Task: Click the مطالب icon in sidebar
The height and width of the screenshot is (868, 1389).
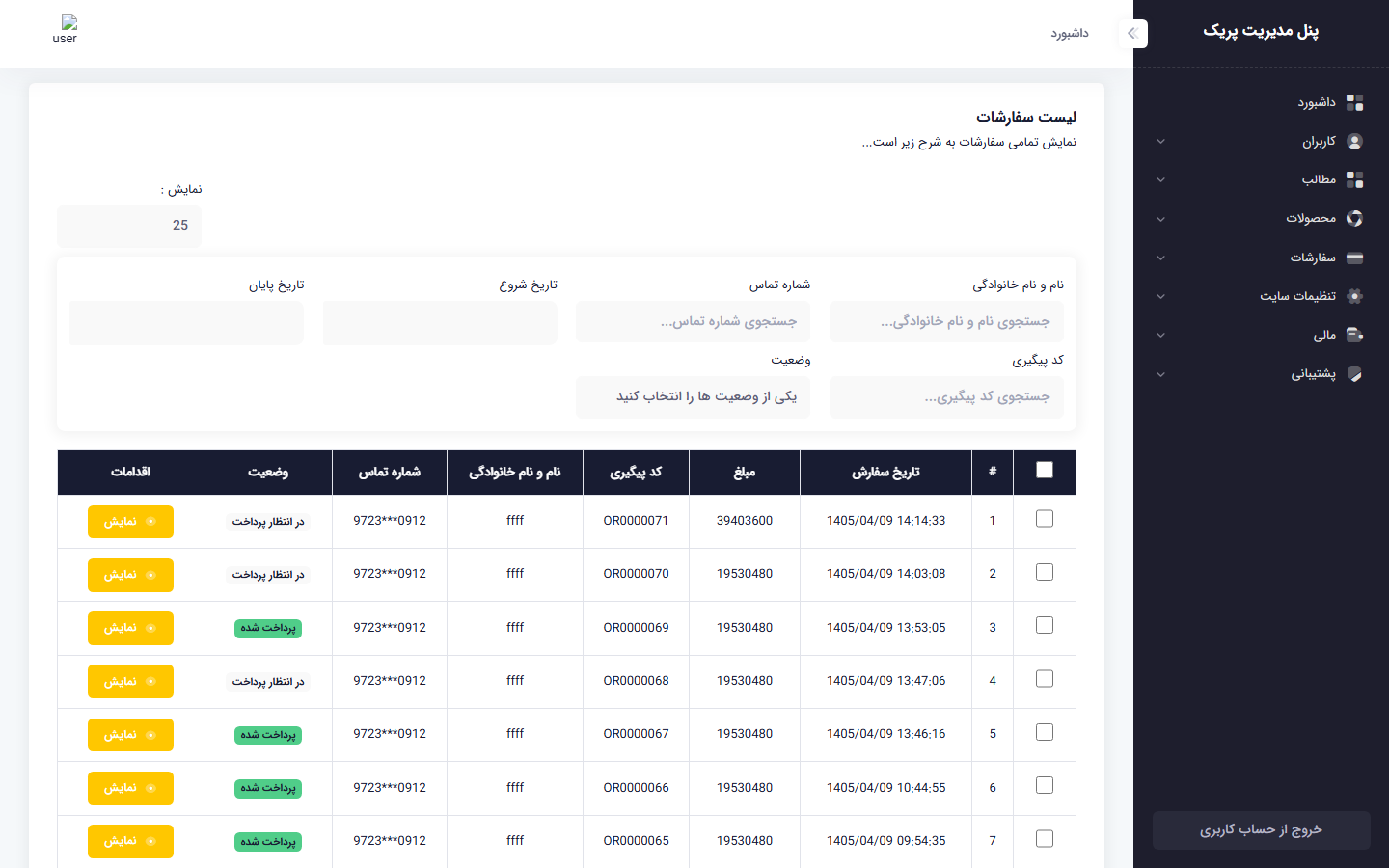Action: click(1354, 179)
